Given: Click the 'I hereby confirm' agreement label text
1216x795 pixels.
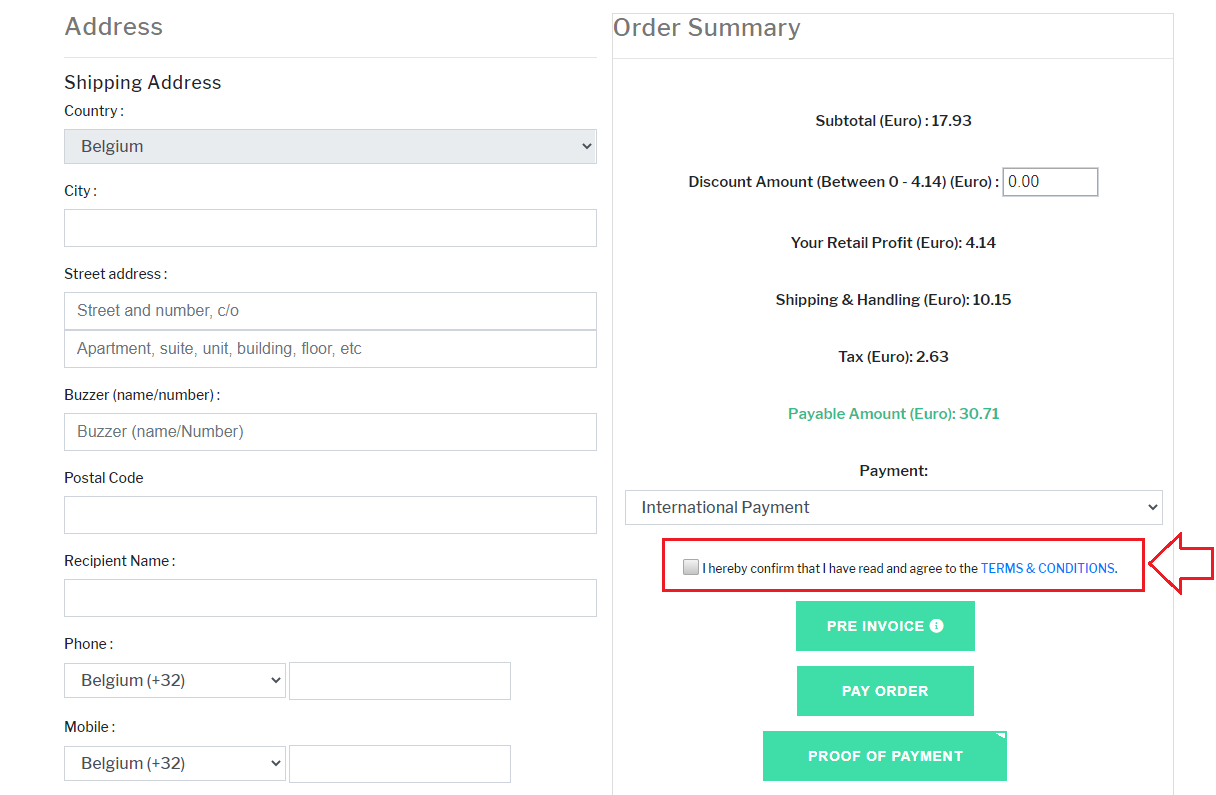Looking at the screenshot, I should click(839, 568).
